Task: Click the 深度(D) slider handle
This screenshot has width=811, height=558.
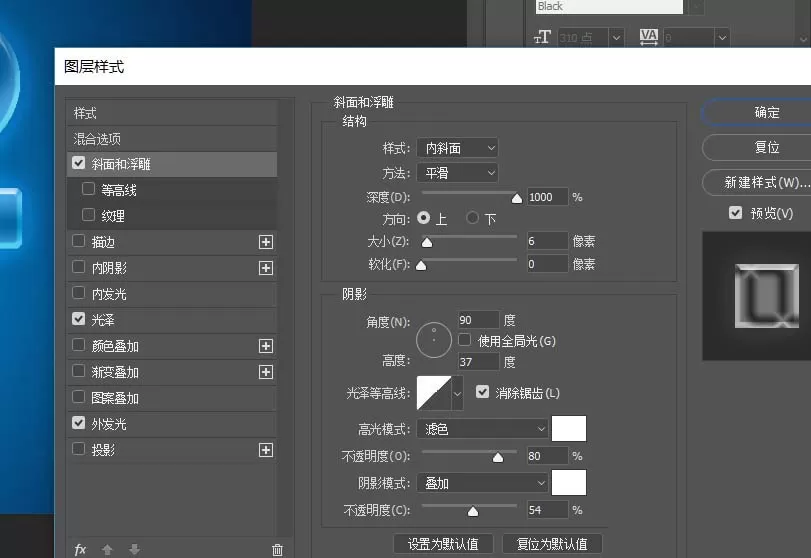Action: tap(516, 199)
